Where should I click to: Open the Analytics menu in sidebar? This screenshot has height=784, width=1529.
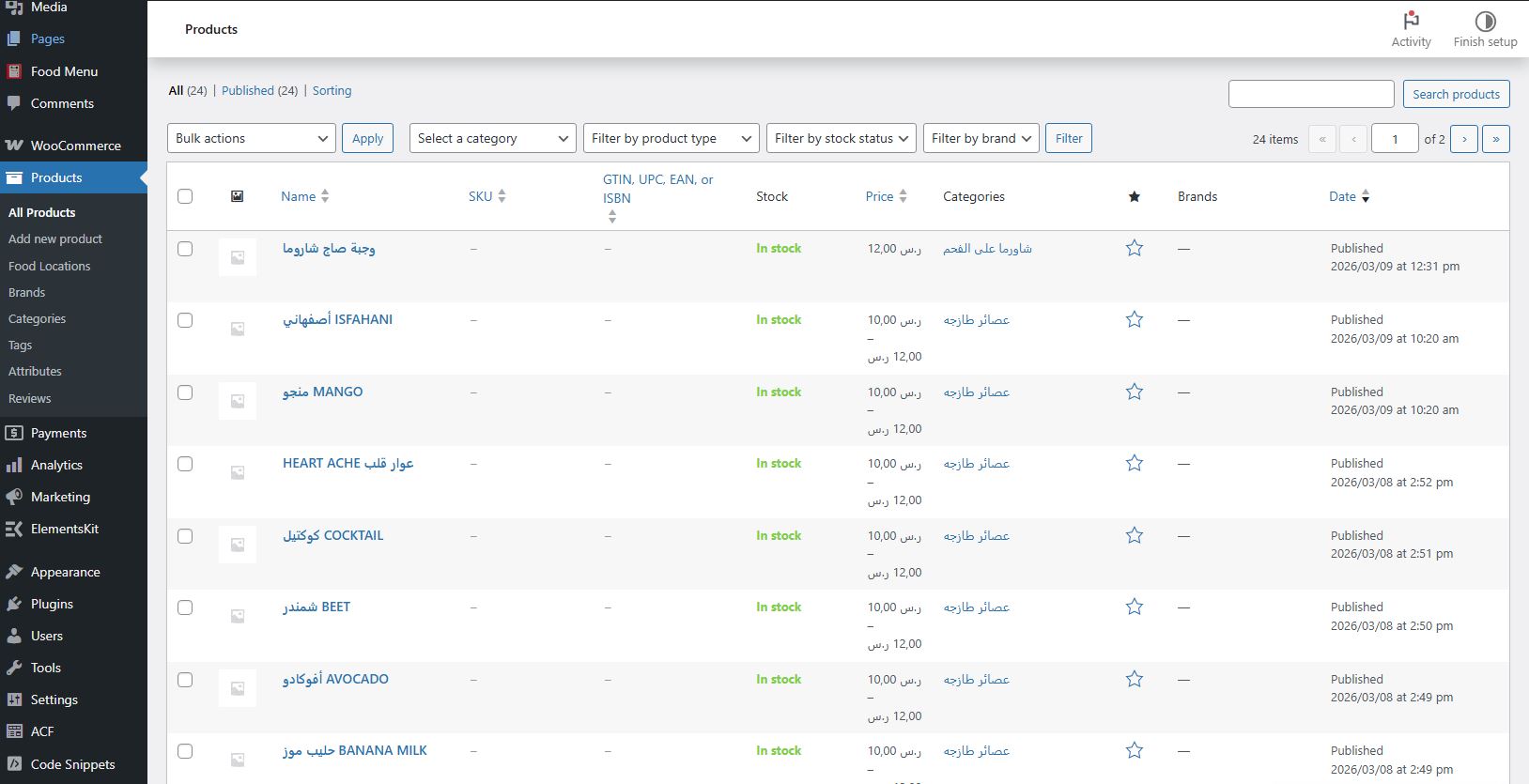[56, 465]
